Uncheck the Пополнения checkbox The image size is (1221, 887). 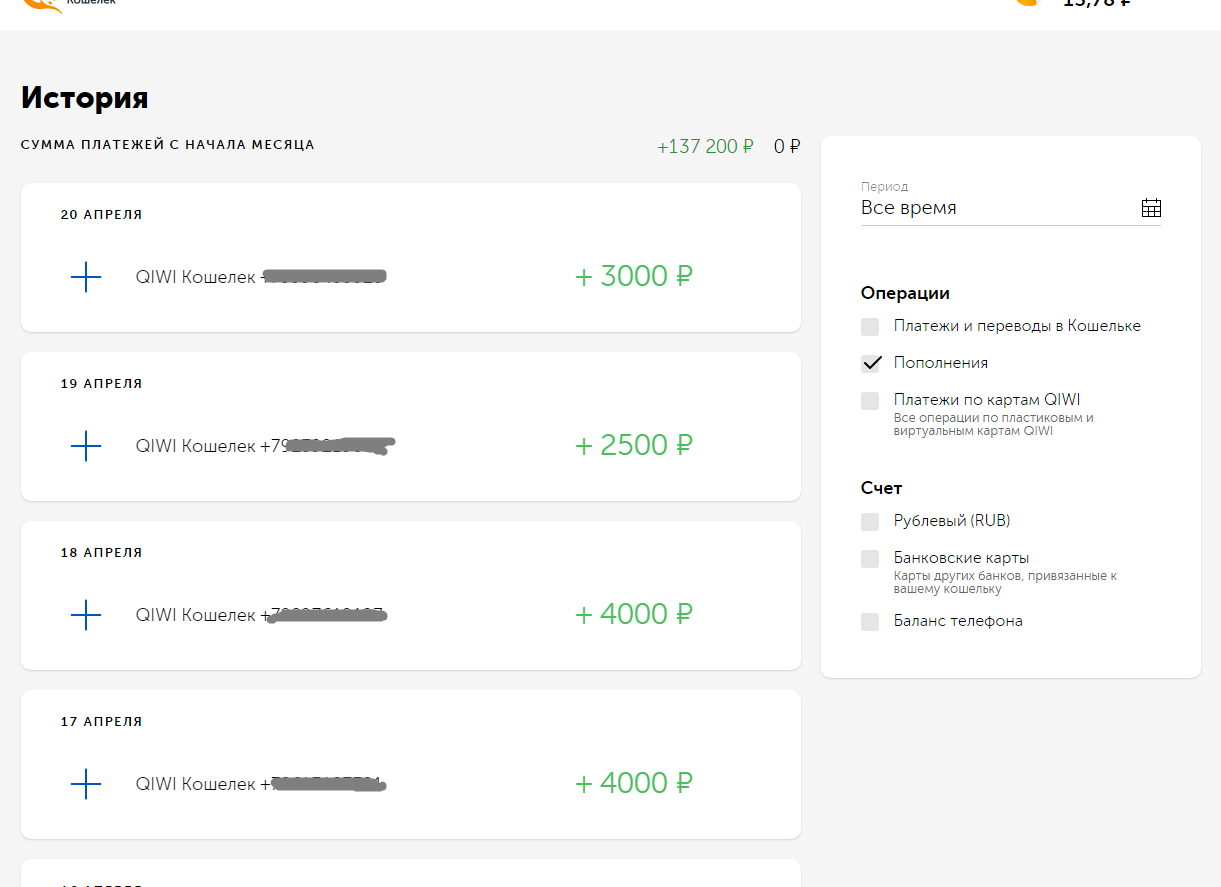(x=870, y=363)
